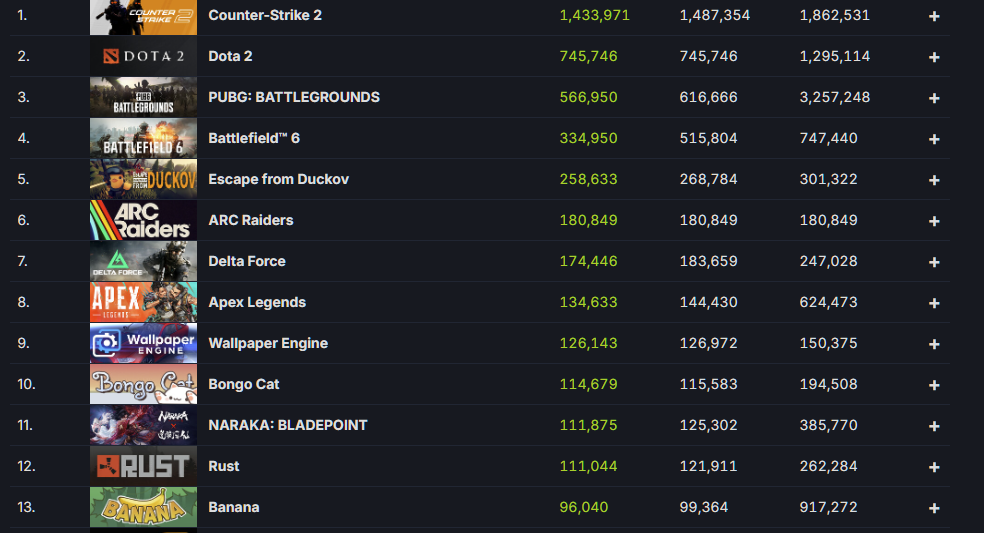Screen dimensions: 984x533
Task: Select the 24h peak value 125,302
Action: pos(709,425)
